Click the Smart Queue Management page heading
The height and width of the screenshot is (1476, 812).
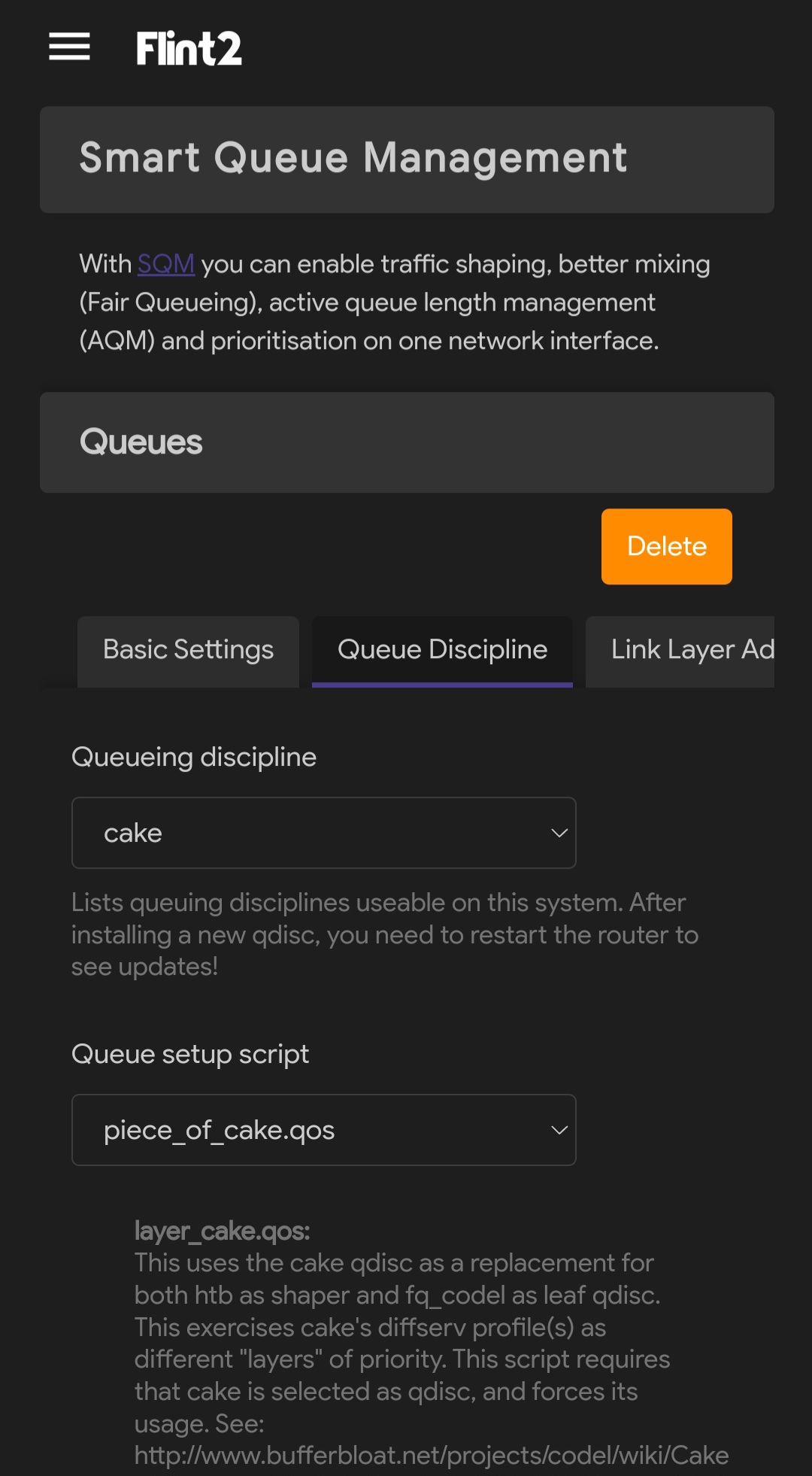tap(353, 158)
